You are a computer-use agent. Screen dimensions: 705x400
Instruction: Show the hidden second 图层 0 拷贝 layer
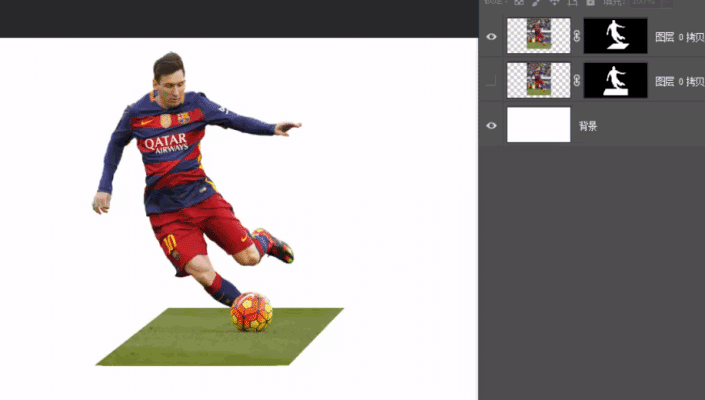pyautogui.click(x=491, y=81)
